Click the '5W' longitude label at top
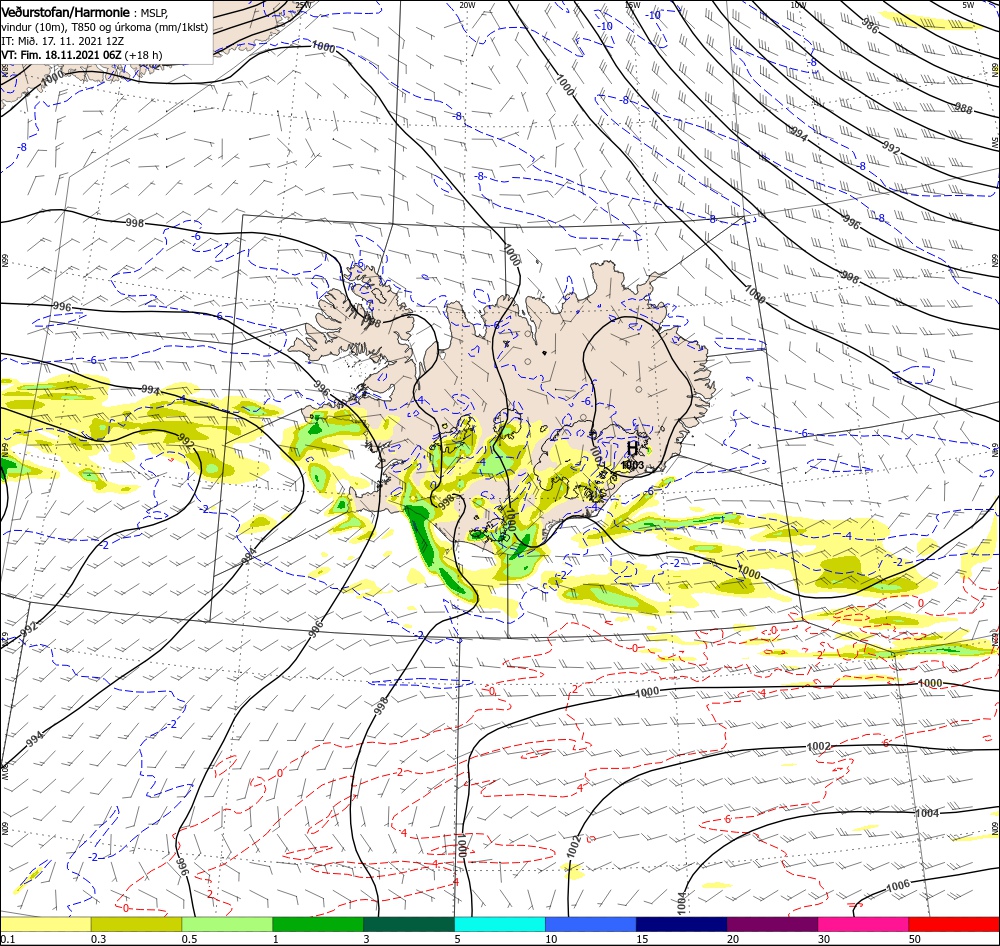 (x=967, y=4)
